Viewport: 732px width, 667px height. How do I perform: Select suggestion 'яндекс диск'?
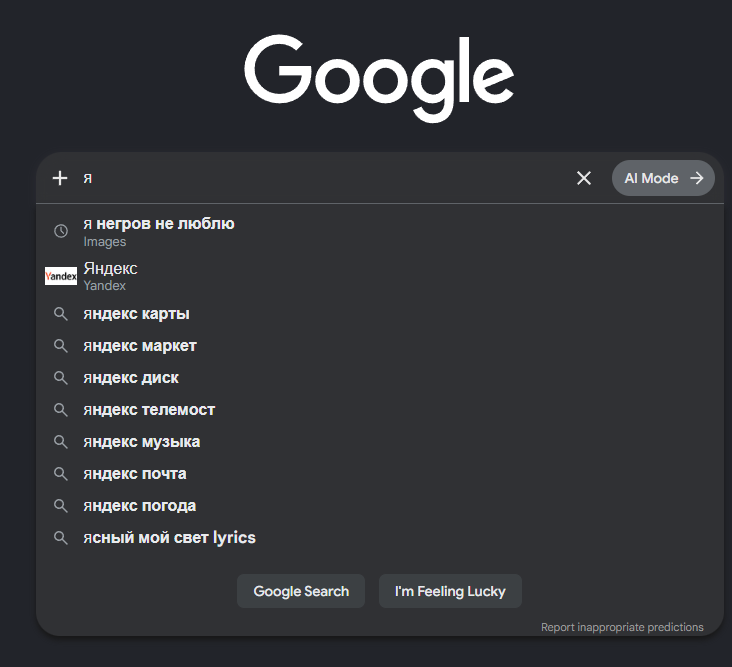380,378
